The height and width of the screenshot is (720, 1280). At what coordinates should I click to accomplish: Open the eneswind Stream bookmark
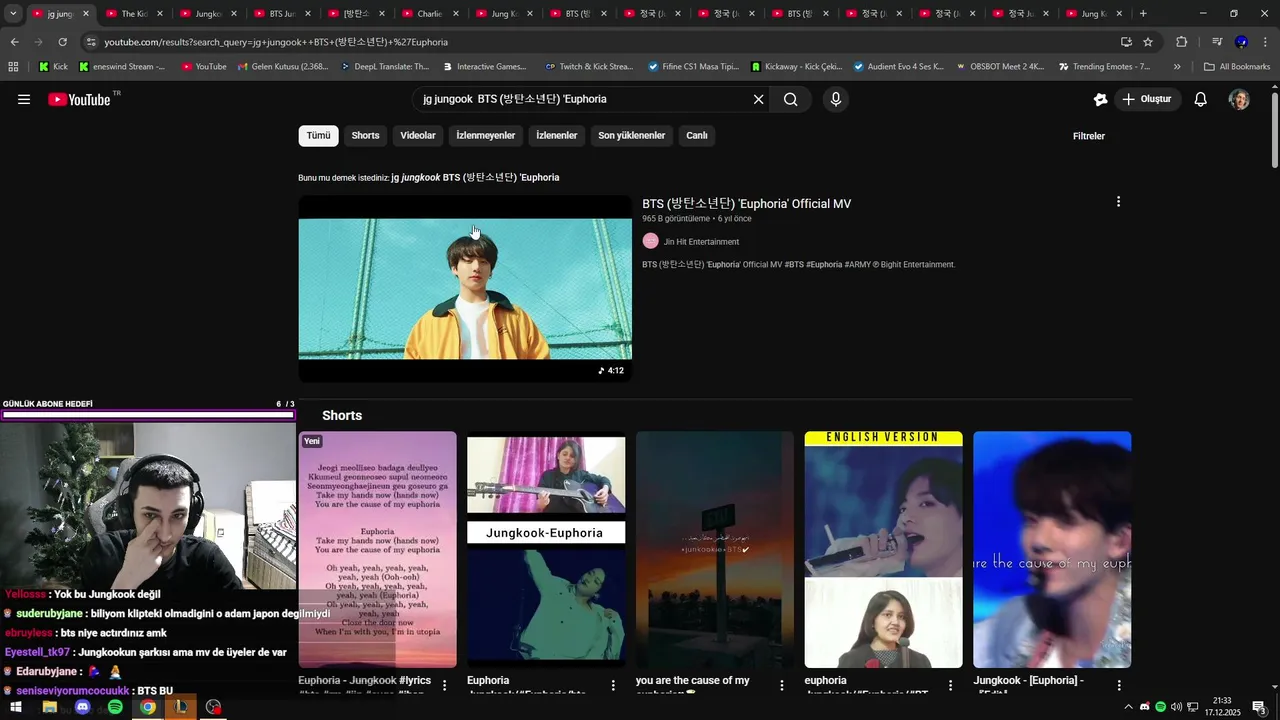pos(123,67)
